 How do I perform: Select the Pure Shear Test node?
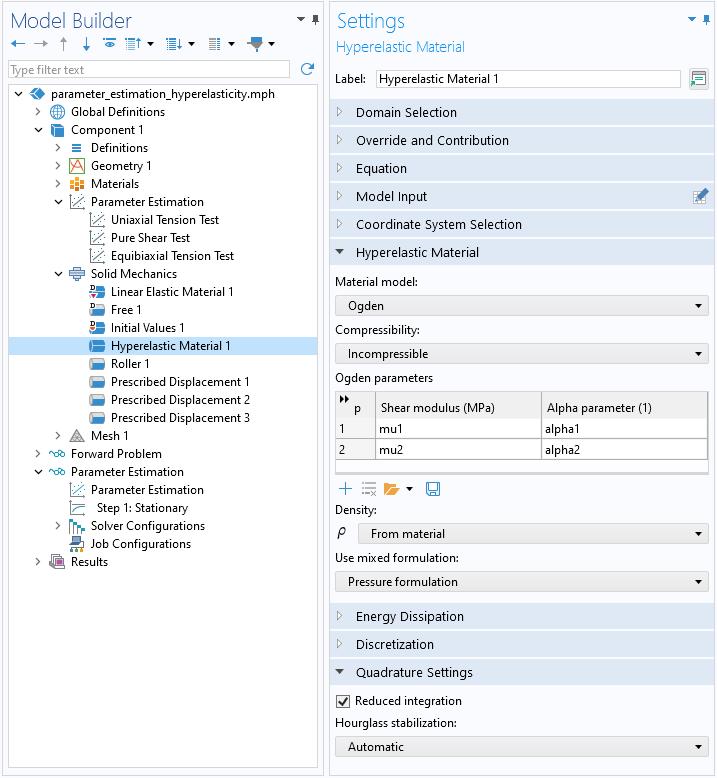(x=150, y=238)
